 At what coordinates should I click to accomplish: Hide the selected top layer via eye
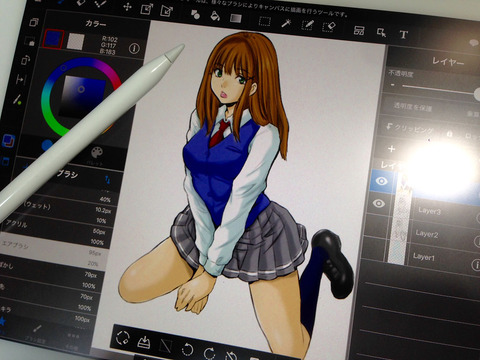pyautogui.click(x=381, y=181)
